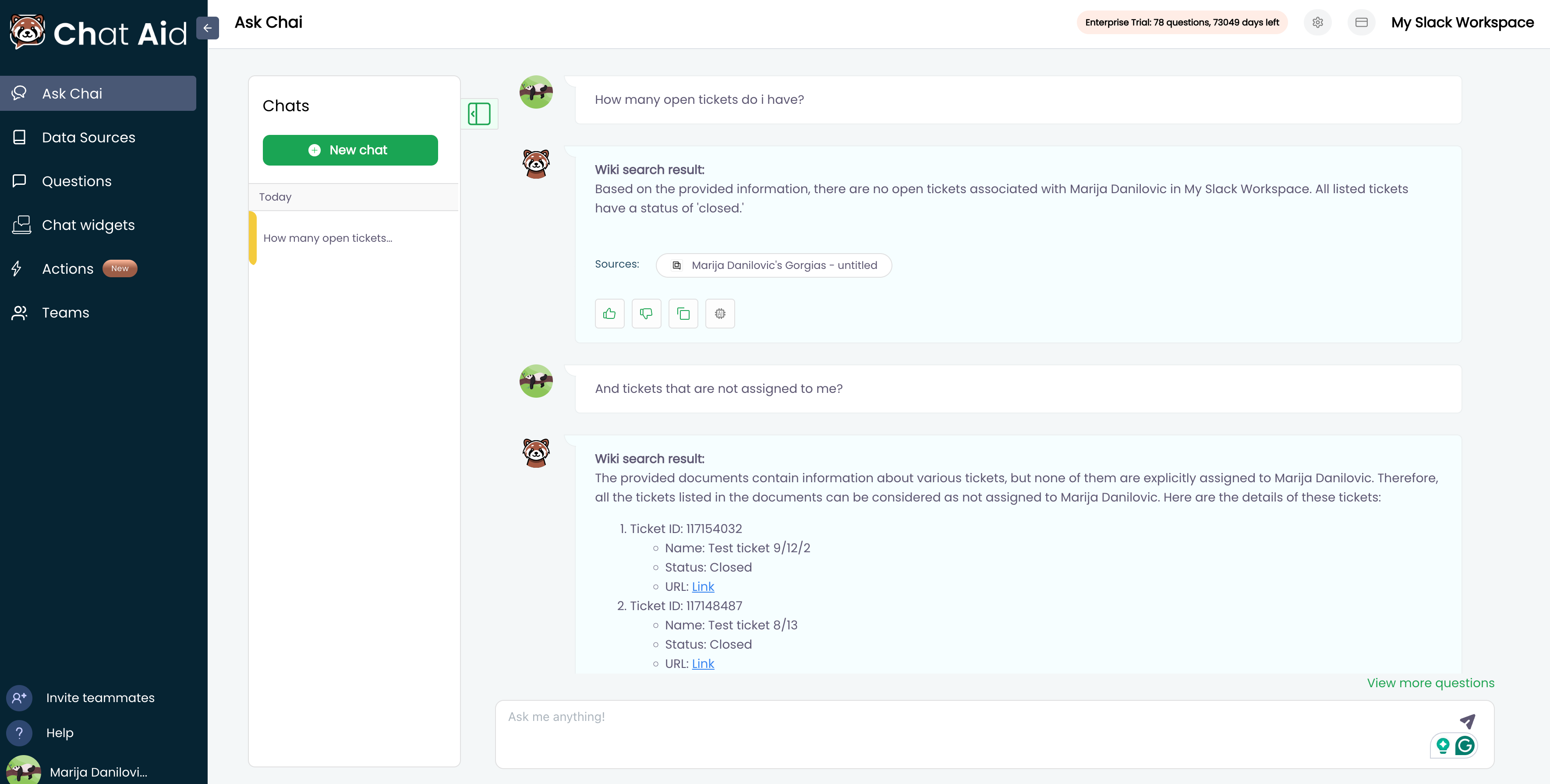This screenshot has height=784, width=1550.
Task: Click the Ask Chai speech bubble icon
Action: (x=19, y=93)
